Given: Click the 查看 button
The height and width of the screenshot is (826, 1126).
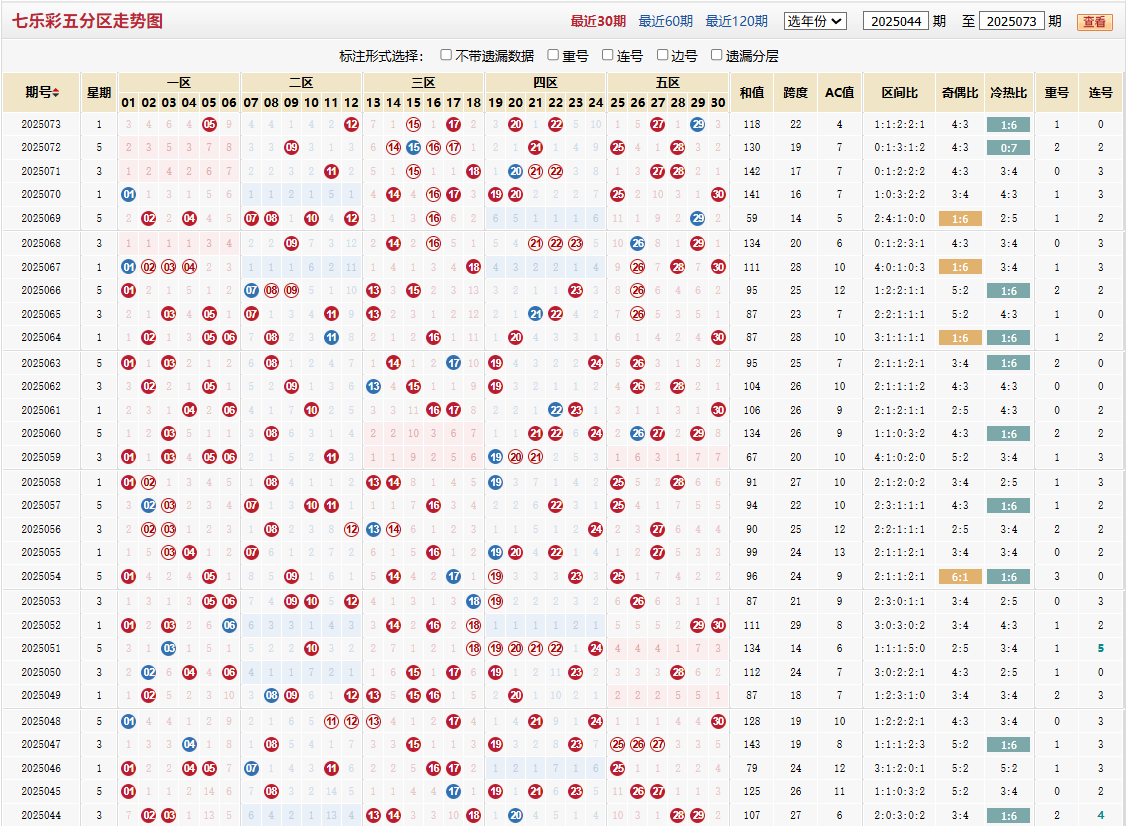Looking at the screenshot, I should coord(1094,22).
